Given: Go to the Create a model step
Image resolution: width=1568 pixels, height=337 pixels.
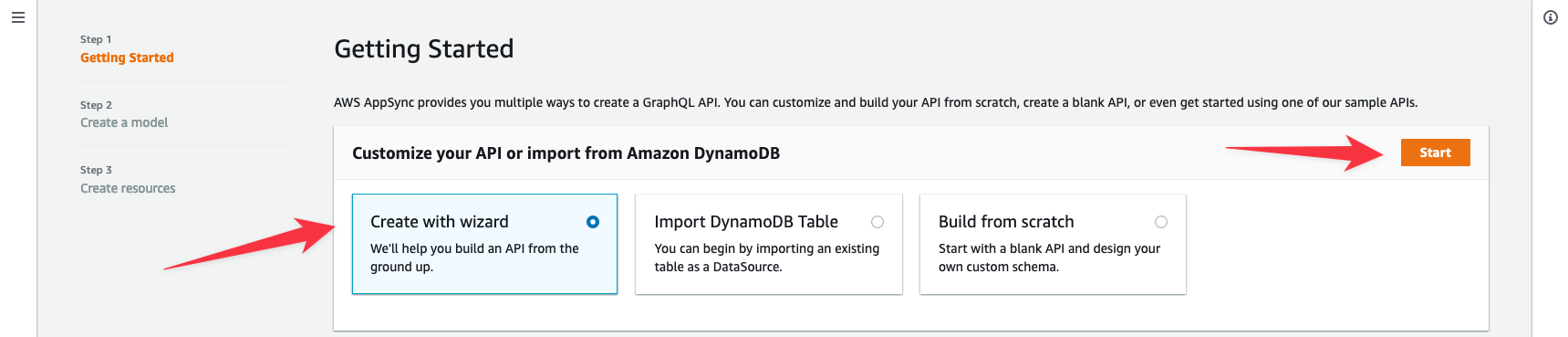Looking at the screenshot, I should (x=124, y=122).
